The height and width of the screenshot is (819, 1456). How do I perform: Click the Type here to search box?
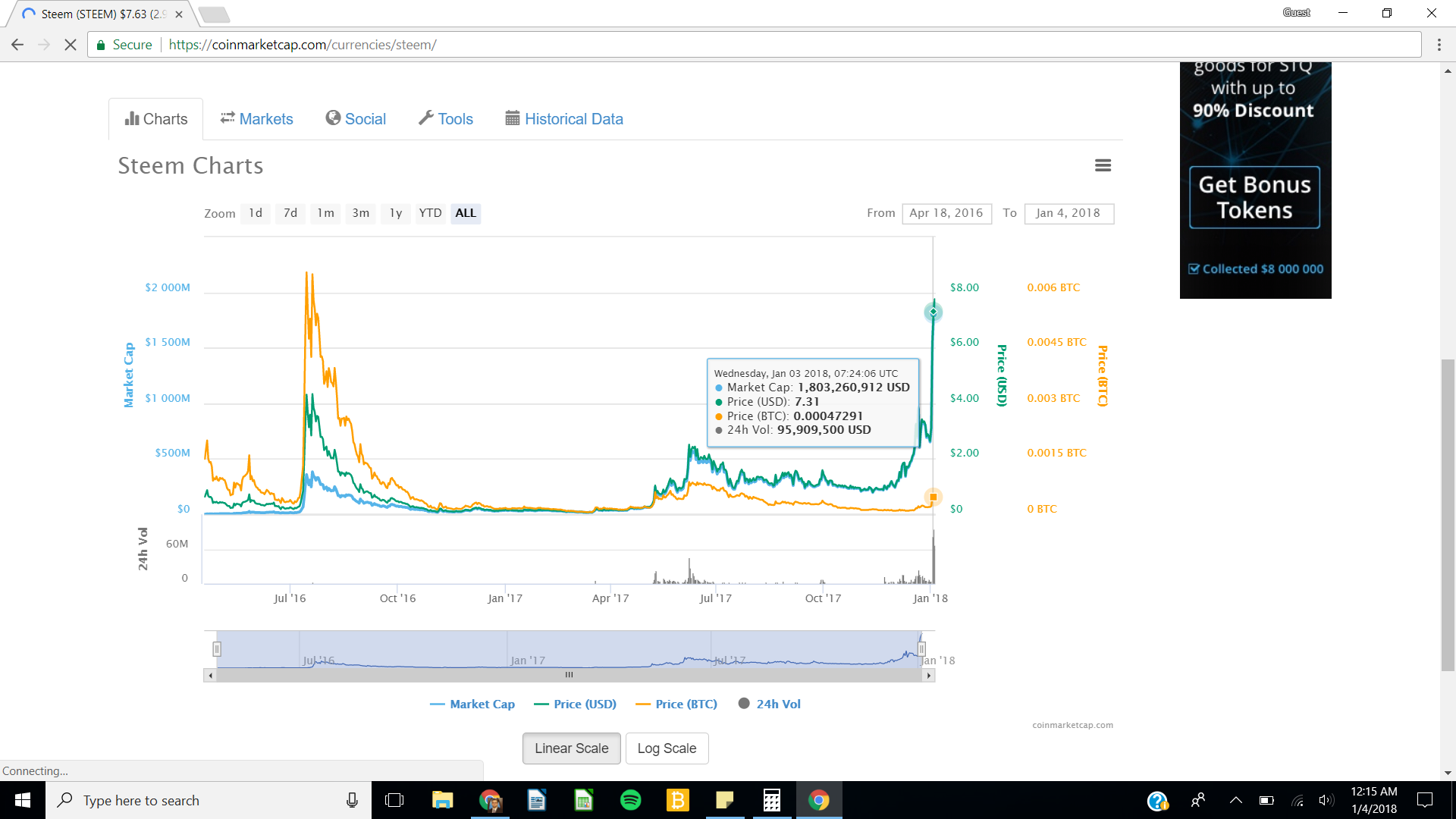209,800
